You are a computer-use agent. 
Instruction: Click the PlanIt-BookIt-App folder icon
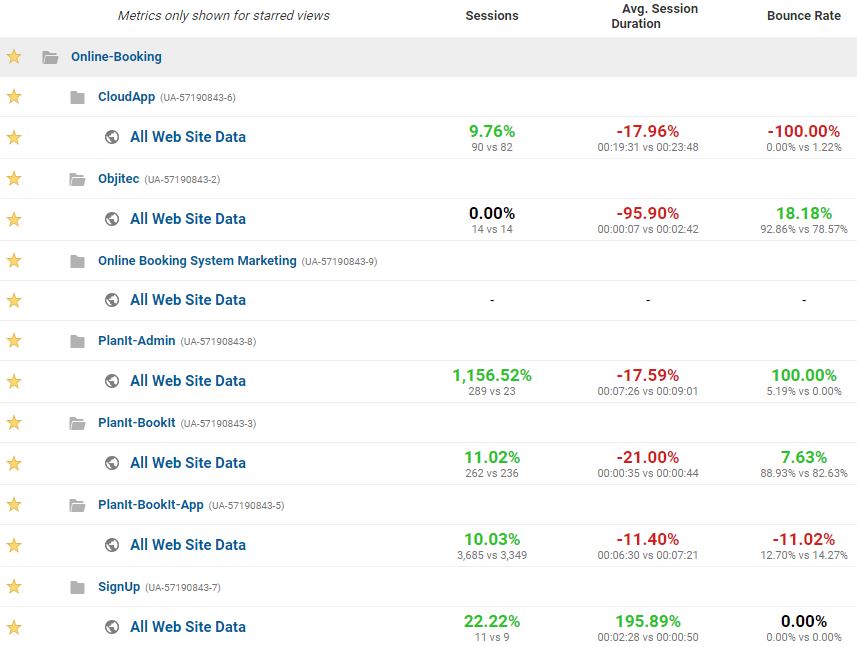coord(77,505)
